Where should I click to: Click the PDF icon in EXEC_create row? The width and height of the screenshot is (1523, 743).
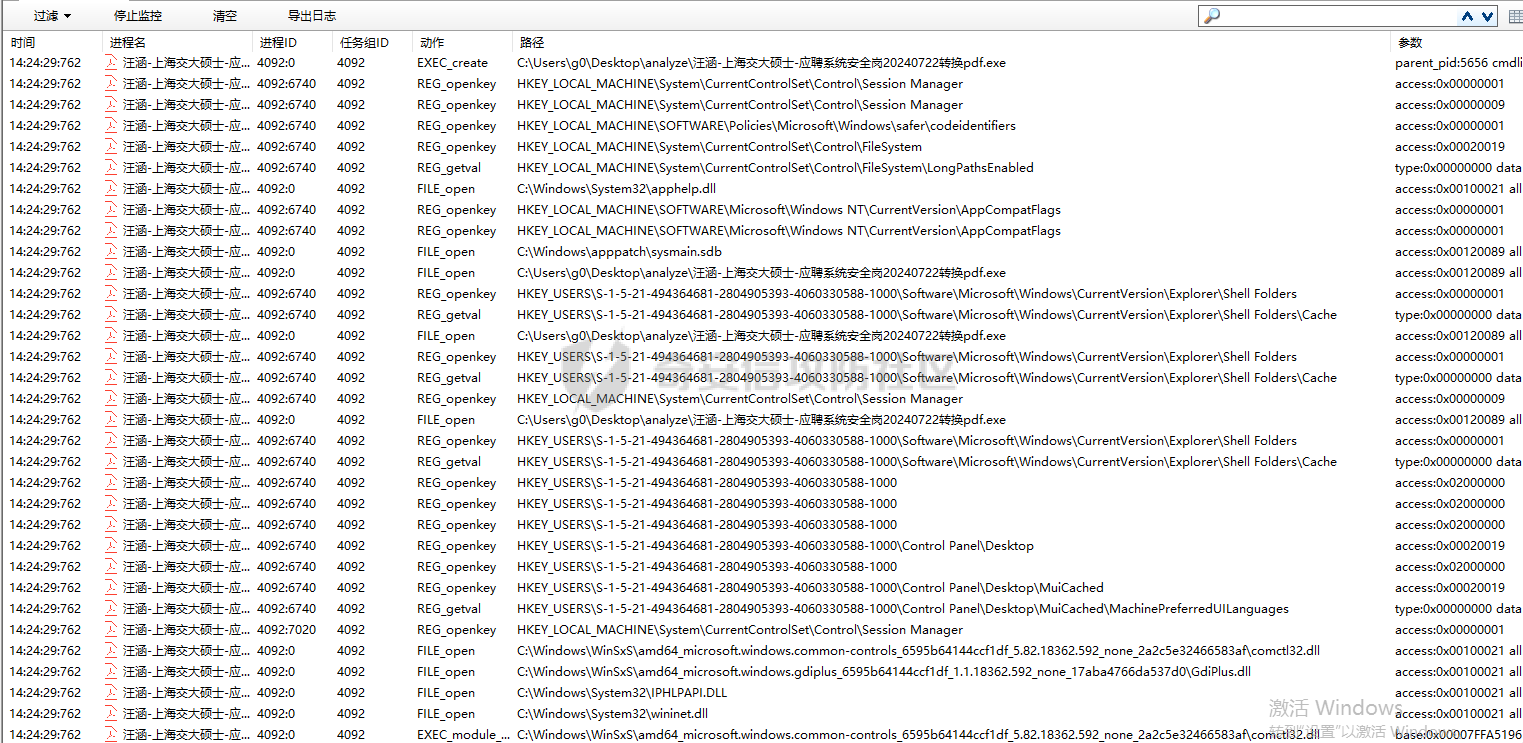tap(112, 62)
